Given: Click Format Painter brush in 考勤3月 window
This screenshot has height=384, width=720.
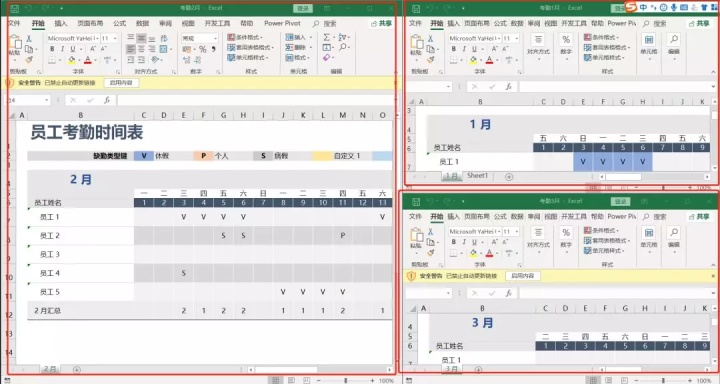Looking at the screenshot, I should pyautogui.click(x=430, y=253).
